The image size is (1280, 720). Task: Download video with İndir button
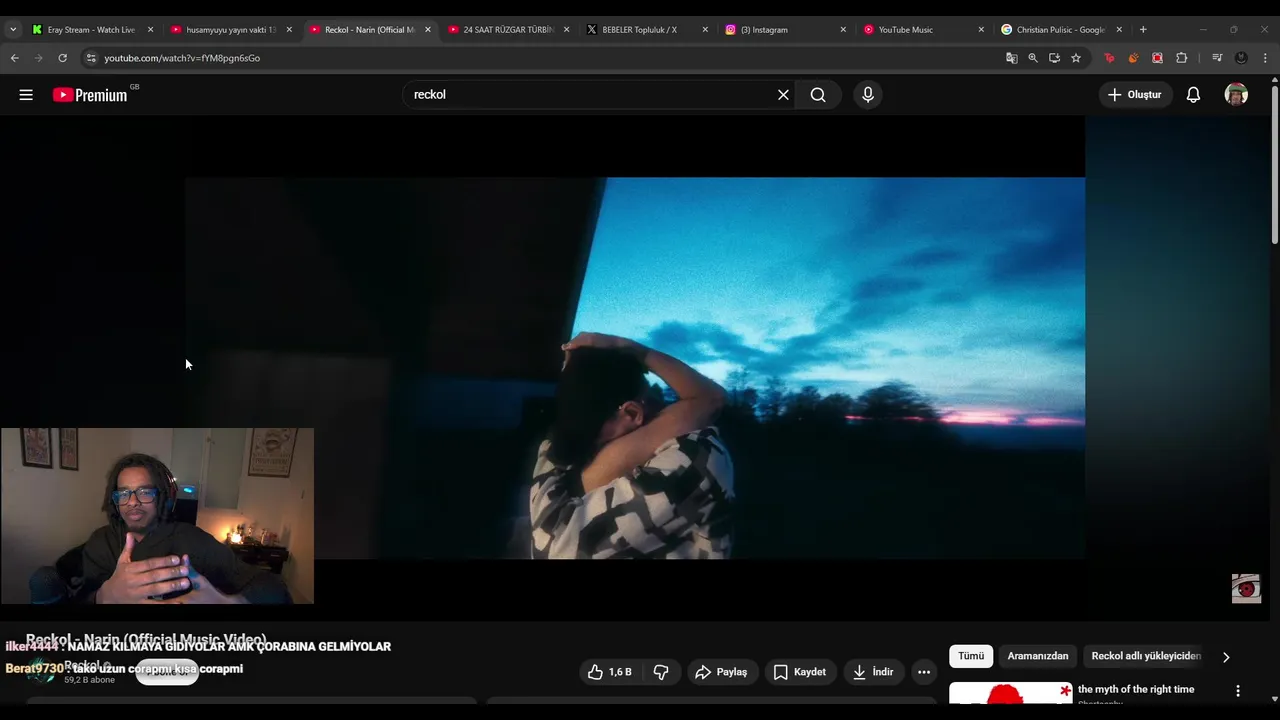873,672
